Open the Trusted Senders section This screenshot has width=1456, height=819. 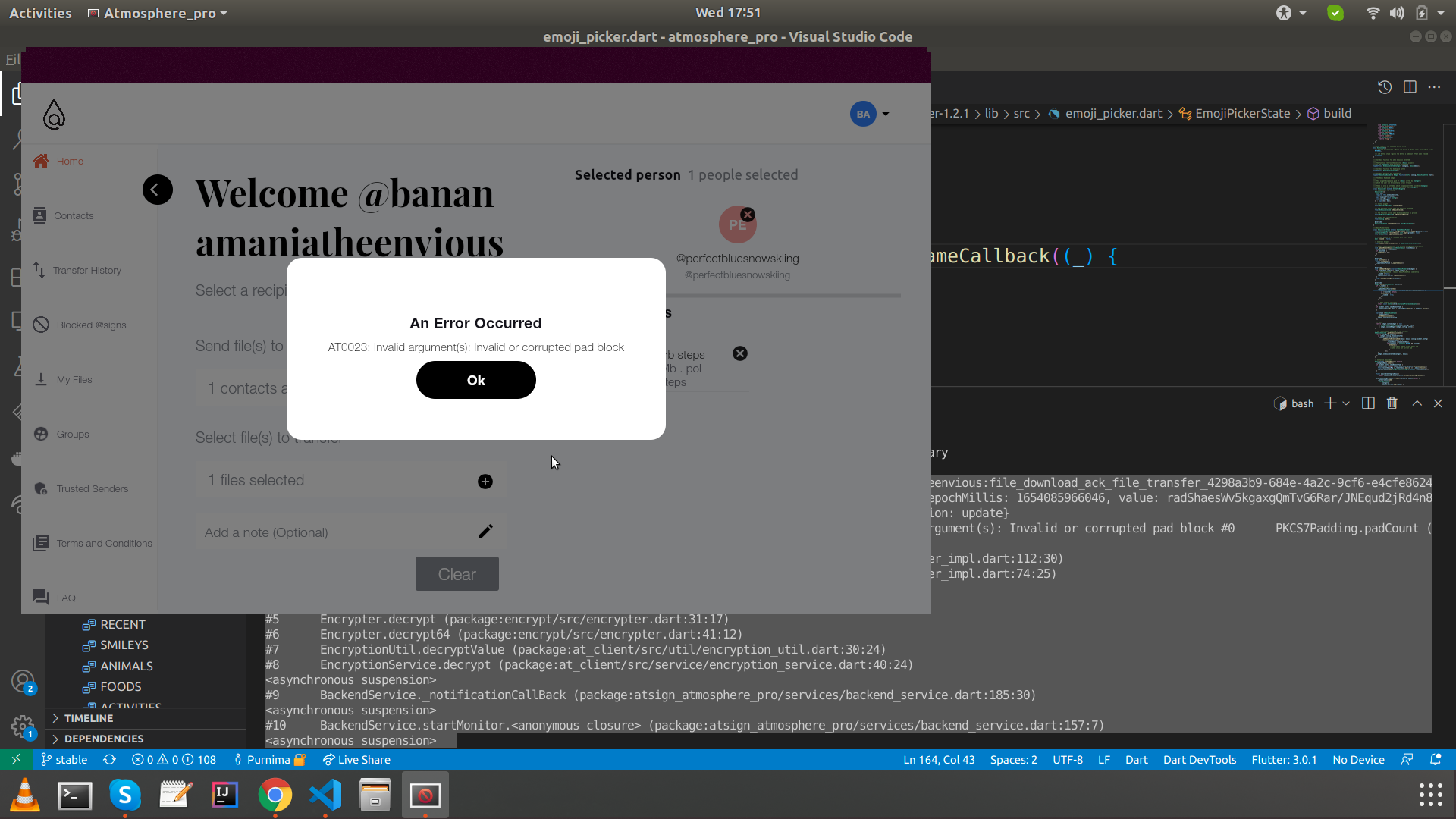pos(93,488)
